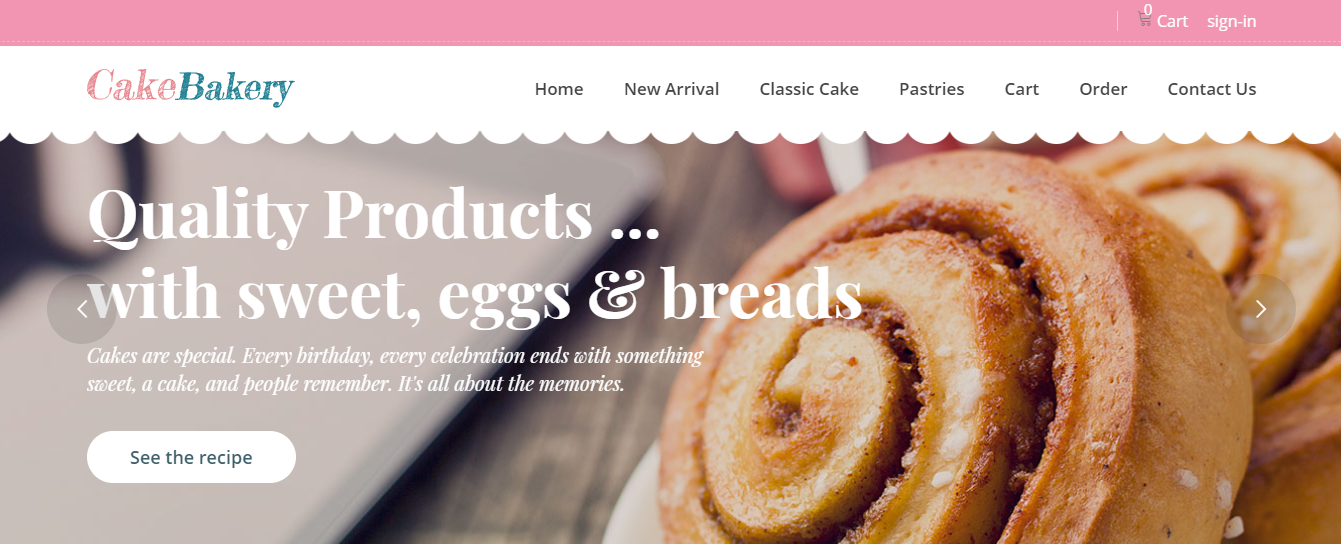1341x544 pixels.
Task: Click the italic "Cakes are special" description text
Action: click(x=395, y=369)
